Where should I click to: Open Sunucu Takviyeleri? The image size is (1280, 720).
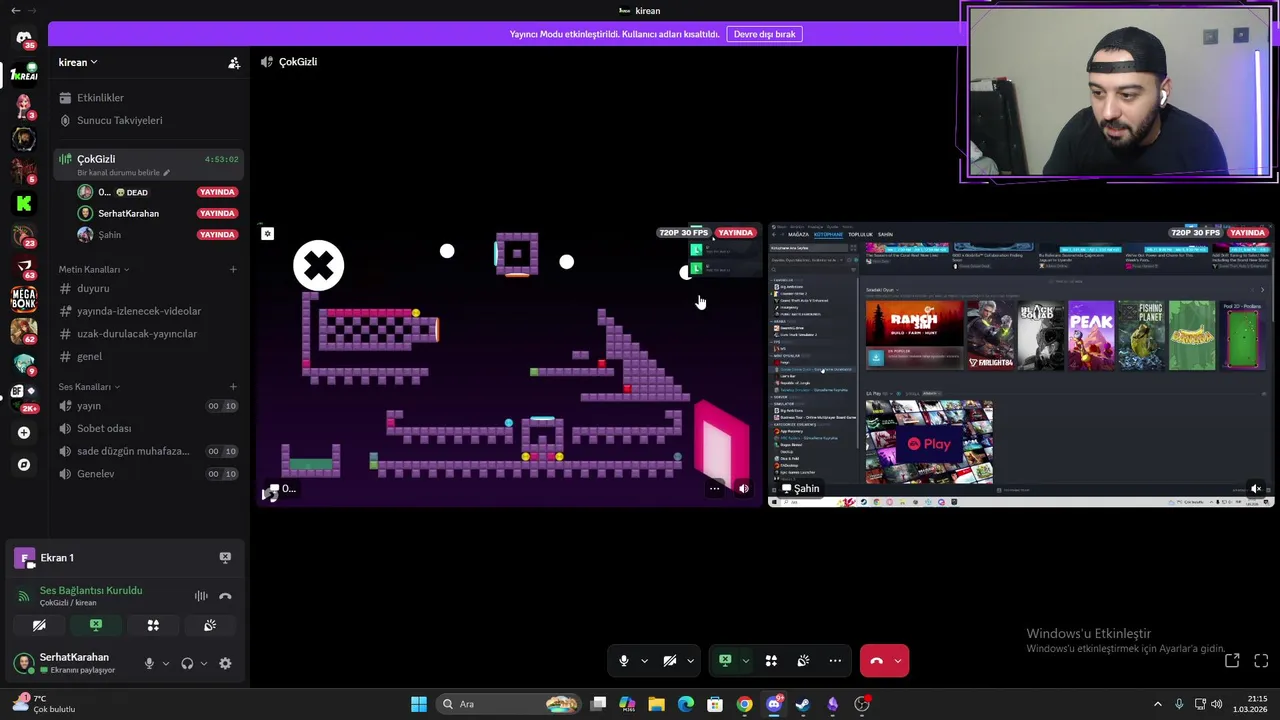(x=148, y=120)
